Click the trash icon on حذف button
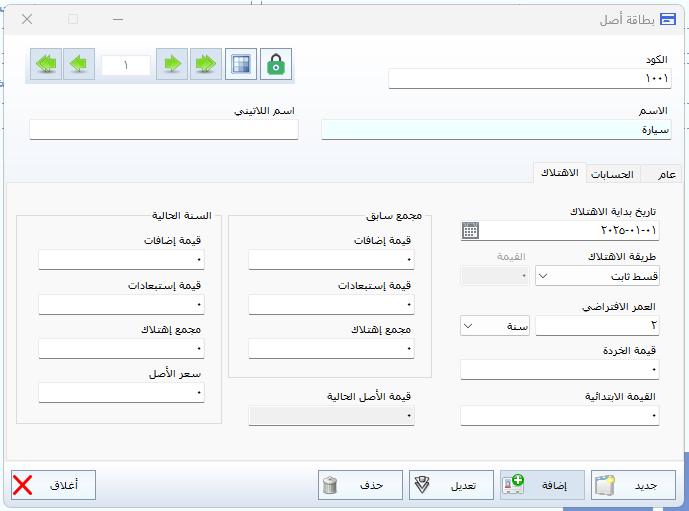This screenshot has height=511, width=689. click(331, 486)
